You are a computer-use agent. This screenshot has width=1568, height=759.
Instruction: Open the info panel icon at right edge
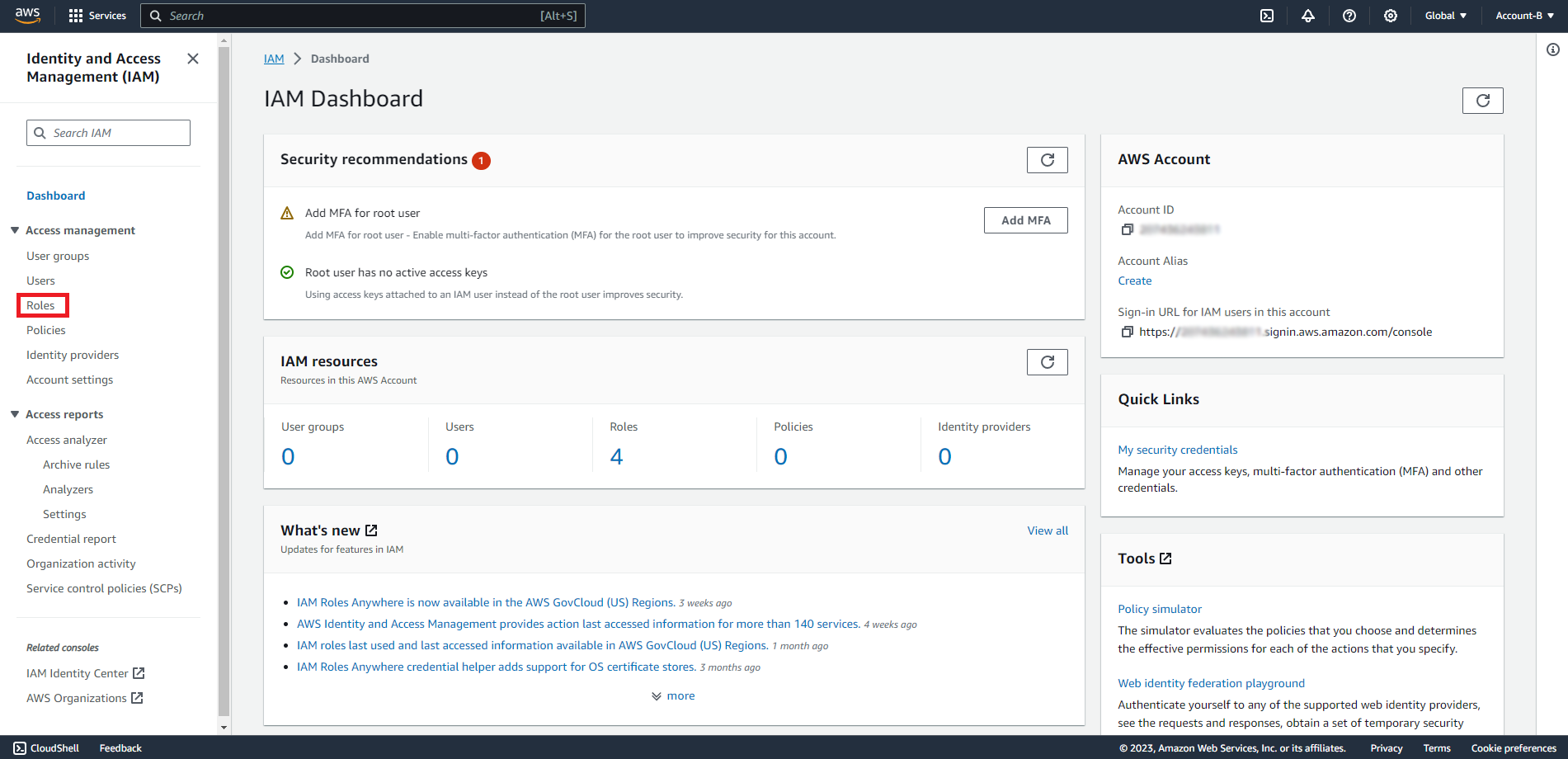tap(1552, 49)
